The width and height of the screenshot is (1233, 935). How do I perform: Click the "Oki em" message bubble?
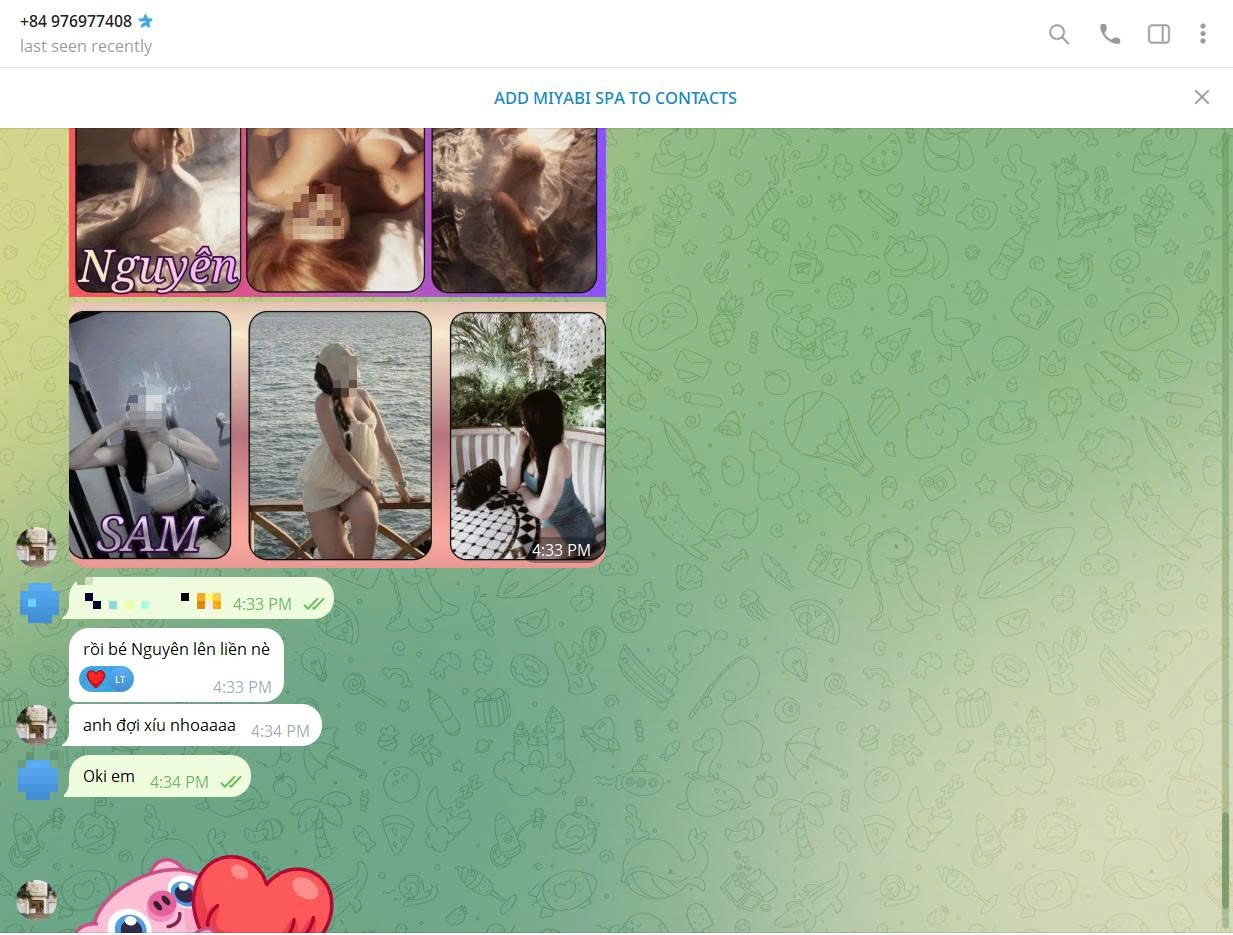[157, 777]
